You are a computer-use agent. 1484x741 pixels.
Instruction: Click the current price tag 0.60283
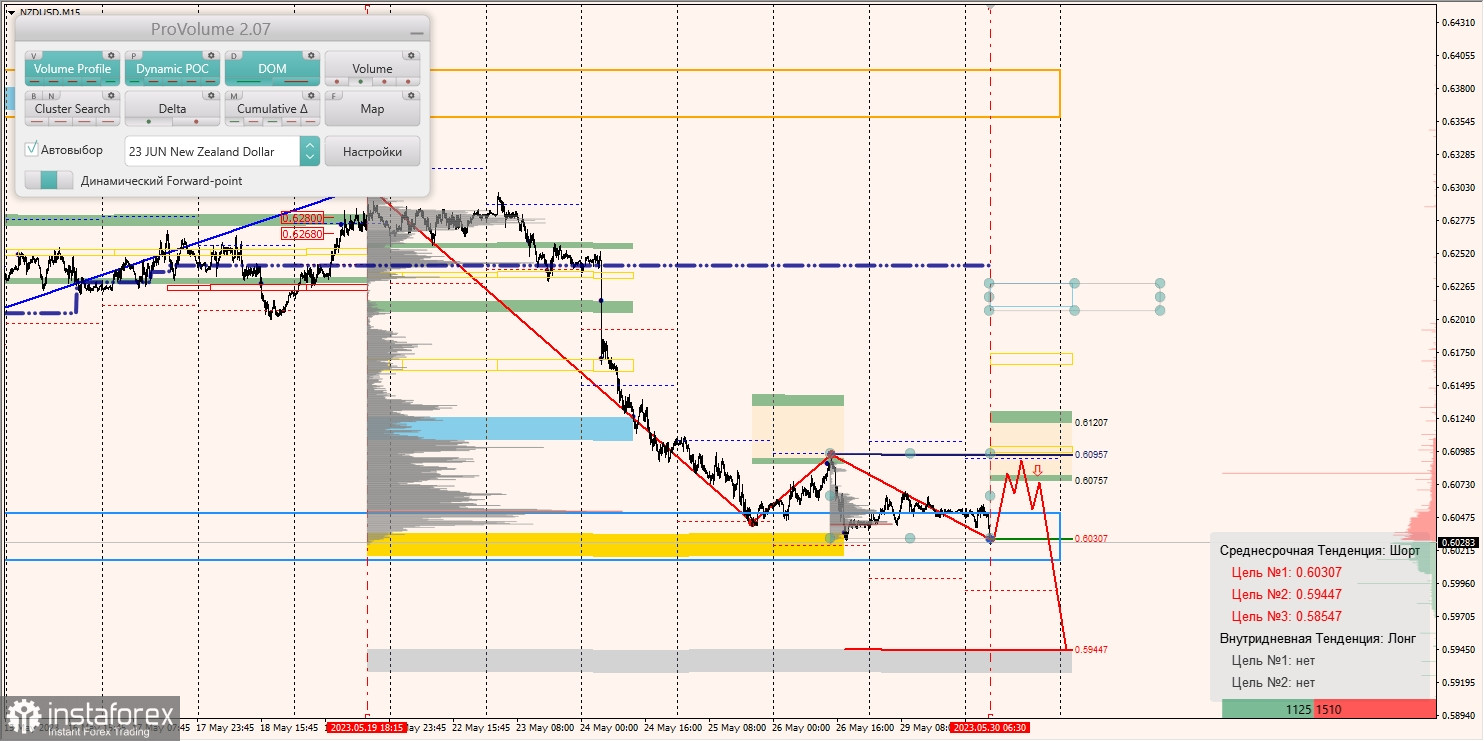1457,543
